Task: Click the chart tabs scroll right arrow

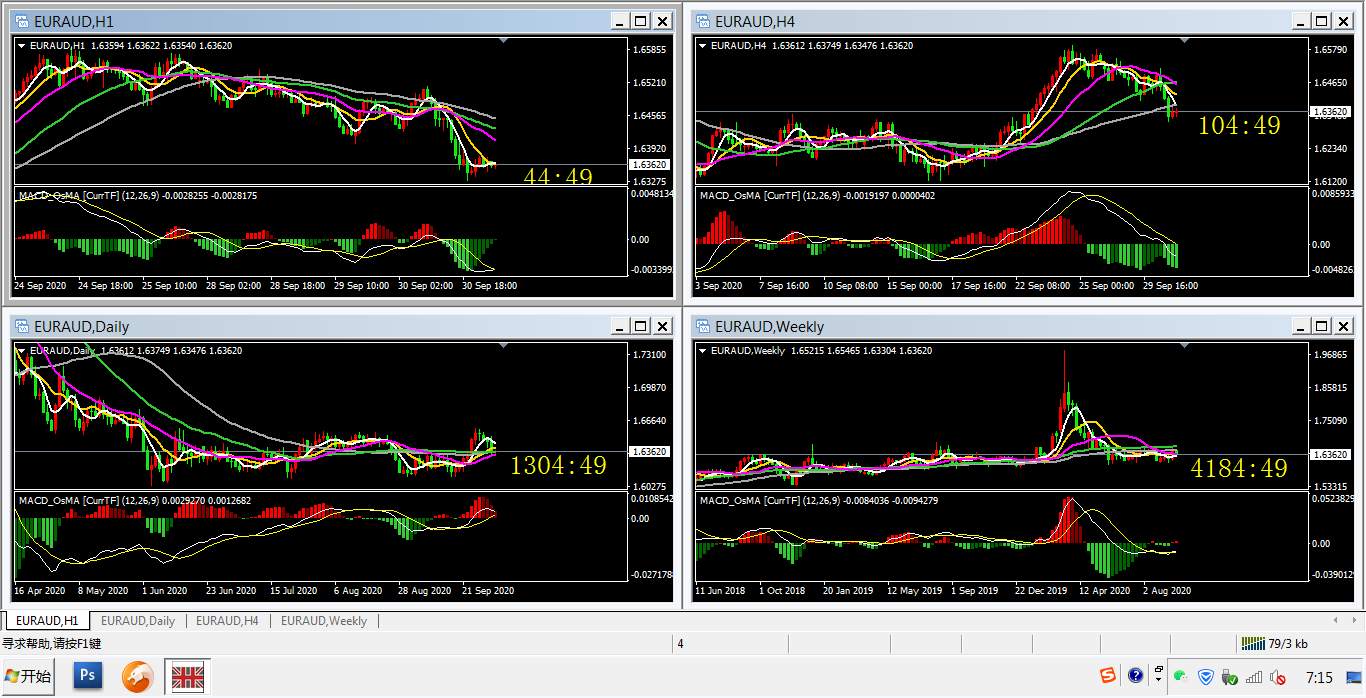Action: (x=1354, y=621)
